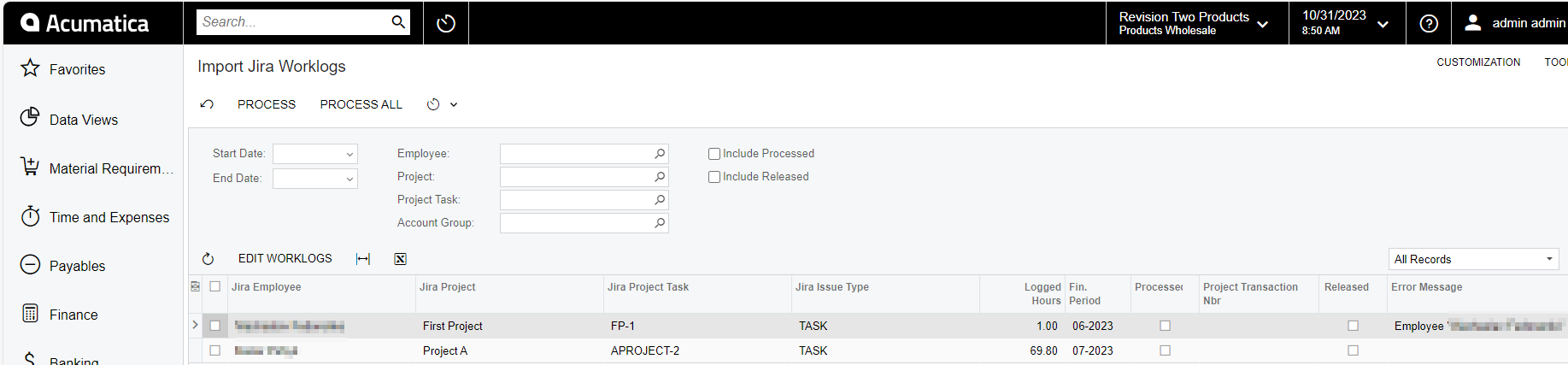The width and height of the screenshot is (1568, 365).
Task: Click the fit to screen columns icon
Action: (363, 259)
